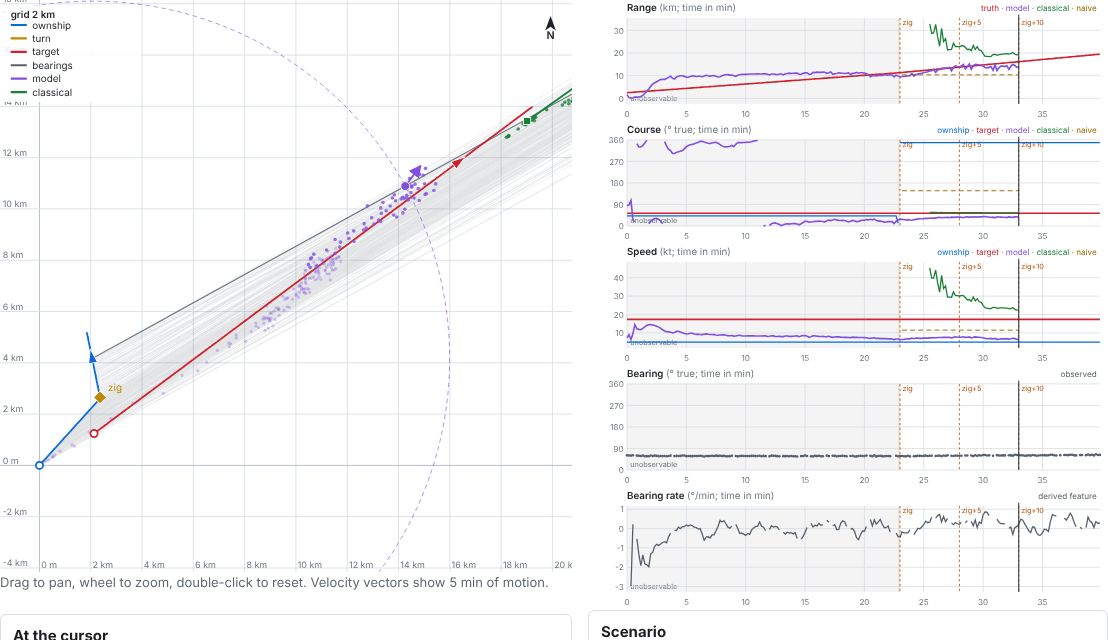This screenshot has width=1108, height=640.
Task: Click the blue ownship start circle at origin
Action: [x=40, y=465]
